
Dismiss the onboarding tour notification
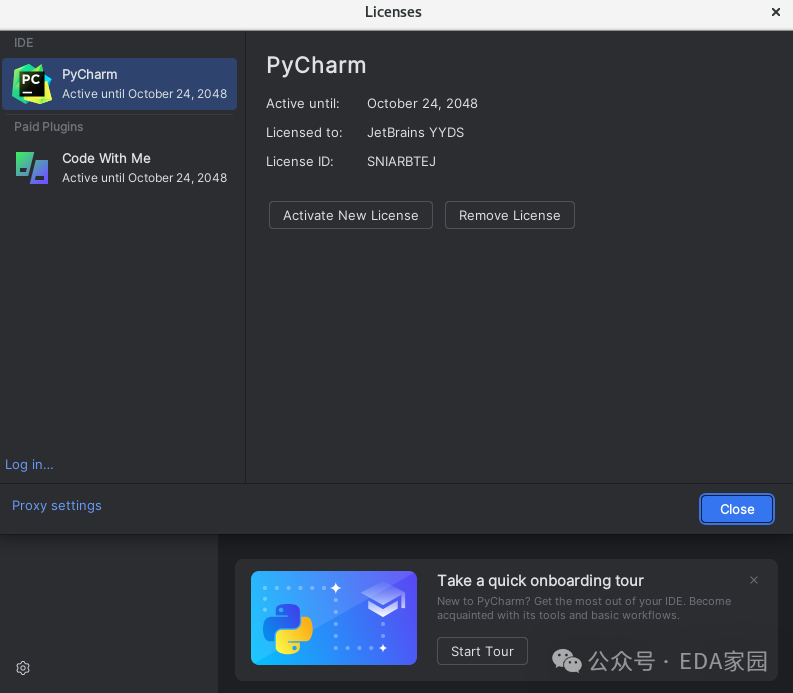(754, 580)
